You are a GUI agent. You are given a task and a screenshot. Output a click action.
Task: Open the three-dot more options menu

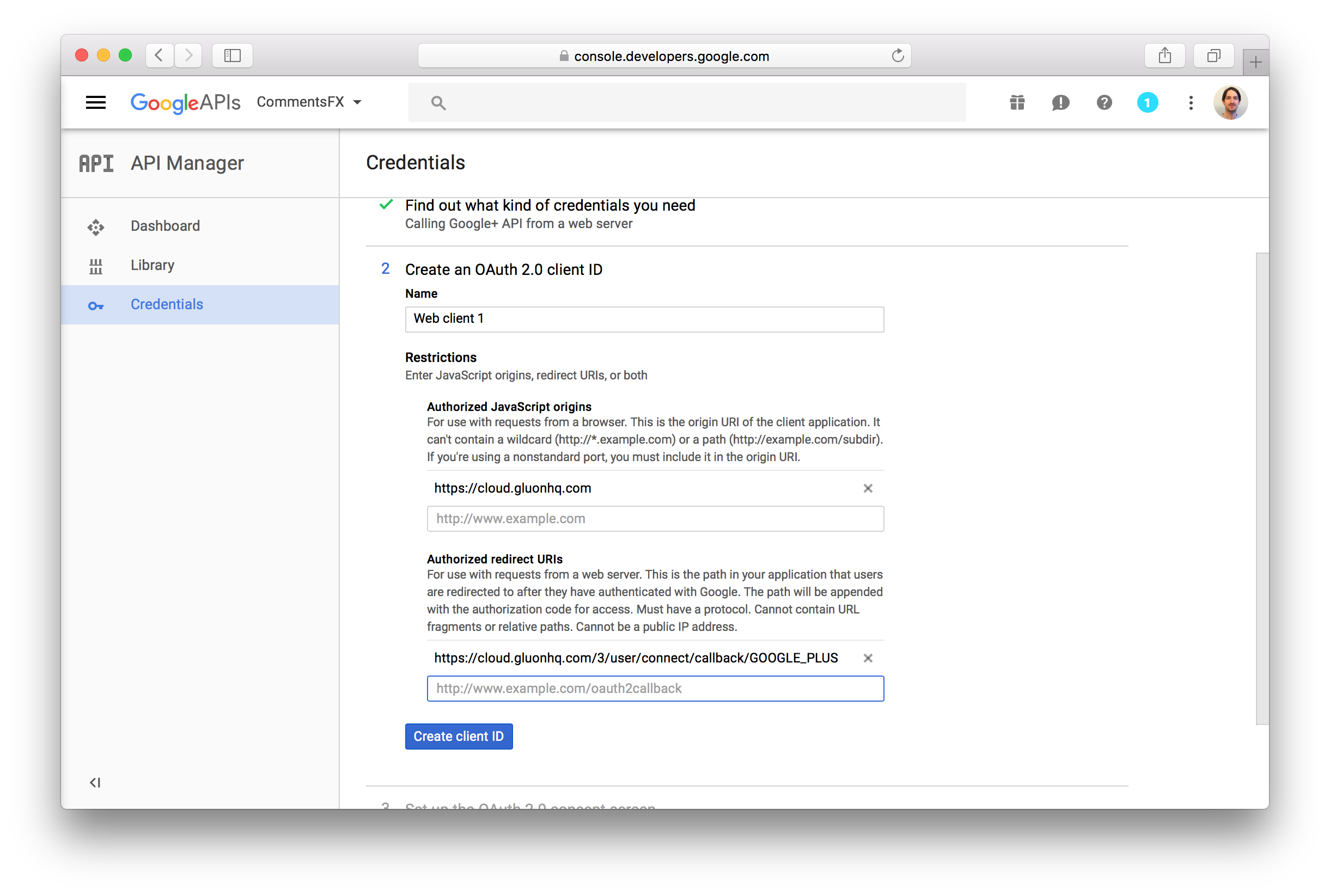pyautogui.click(x=1191, y=103)
